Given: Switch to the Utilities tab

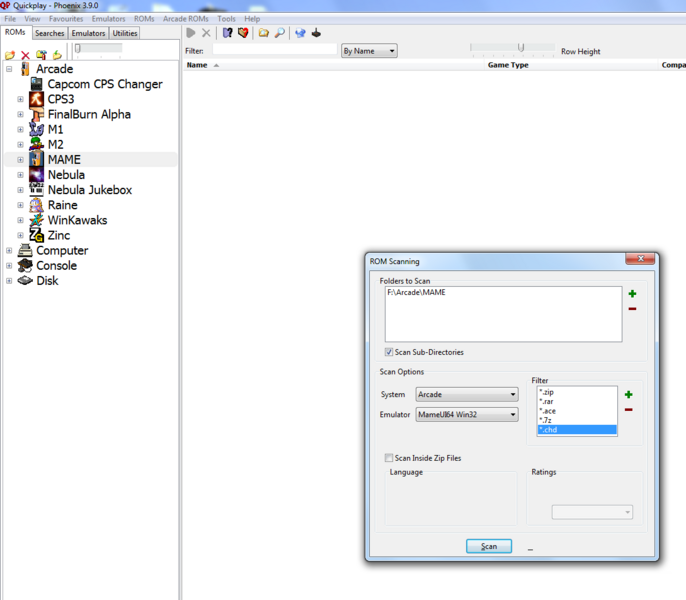Looking at the screenshot, I should 125,33.
